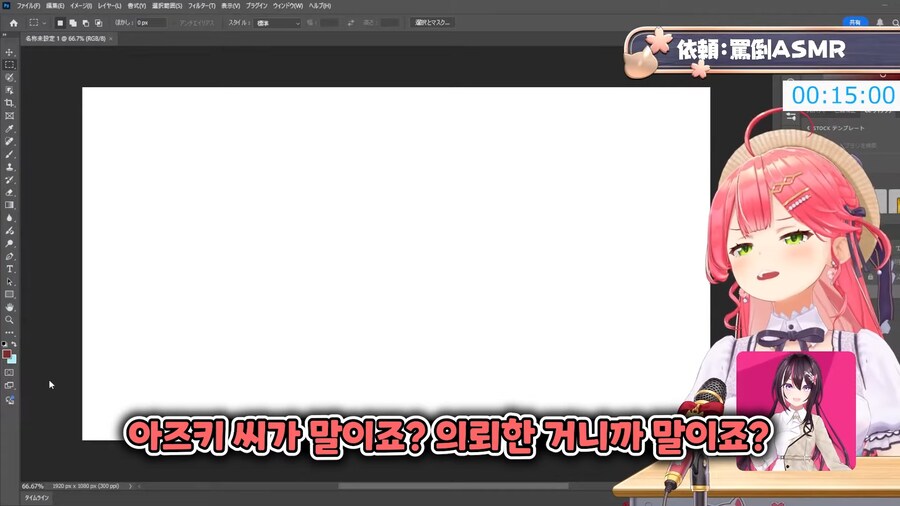Open the notifications bell

[x=879, y=22]
